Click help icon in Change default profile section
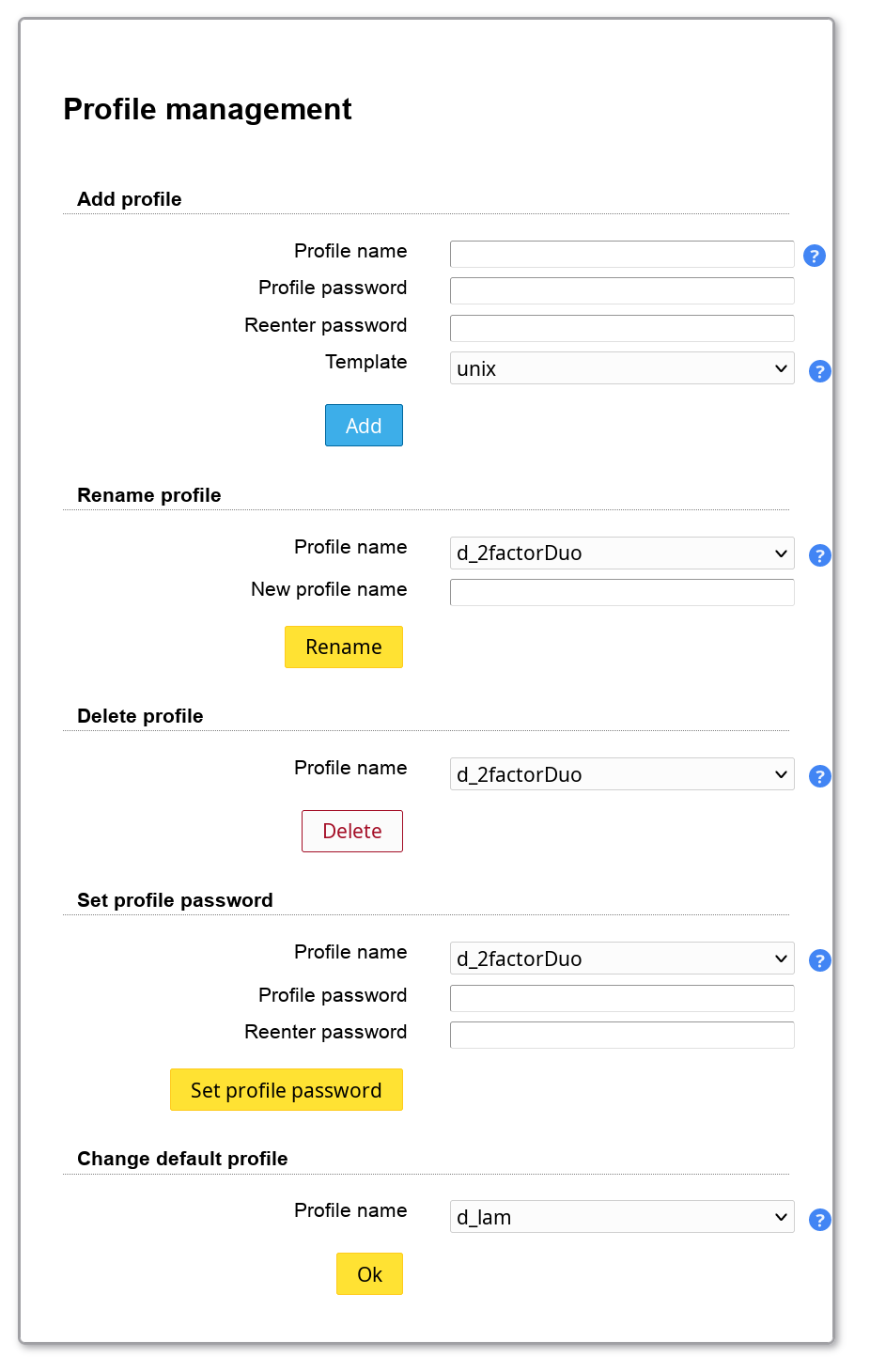870x1372 pixels. [x=820, y=1220]
